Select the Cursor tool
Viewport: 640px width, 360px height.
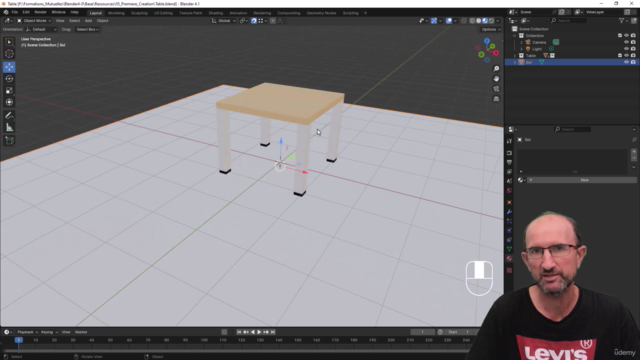pos(9,54)
